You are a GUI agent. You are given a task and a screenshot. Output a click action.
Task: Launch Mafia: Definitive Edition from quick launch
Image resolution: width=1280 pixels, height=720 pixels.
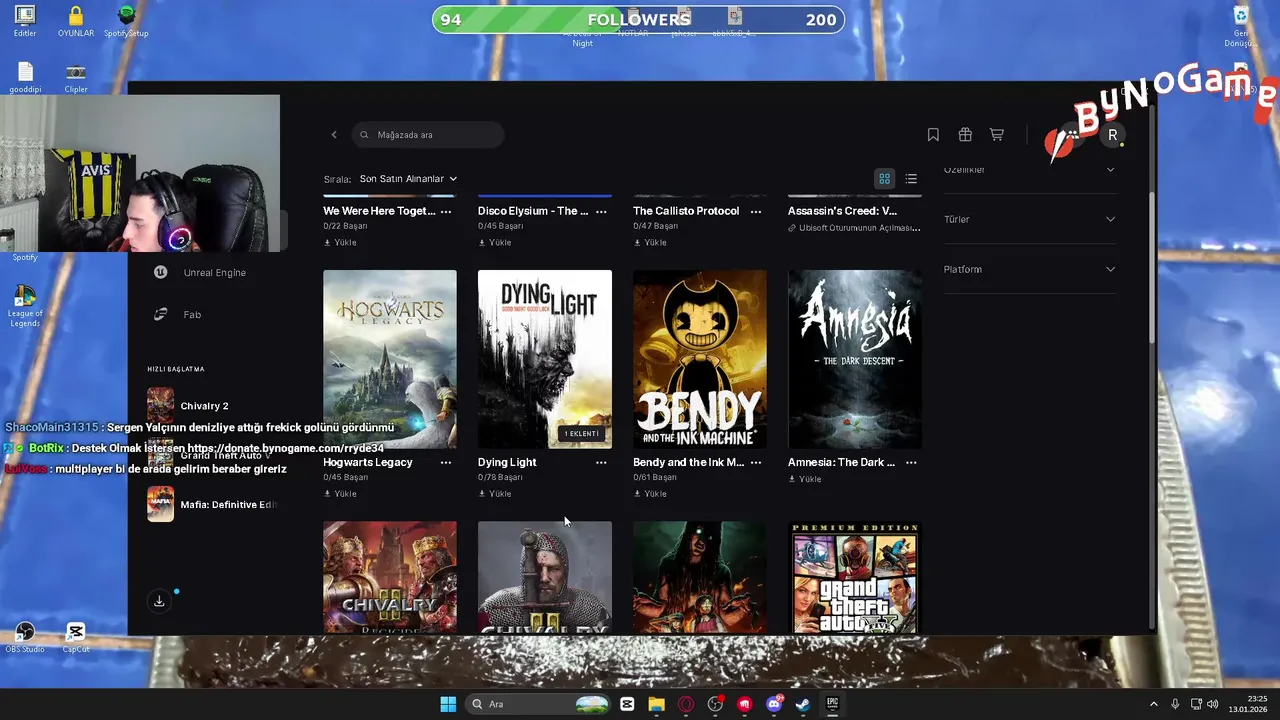212,505
